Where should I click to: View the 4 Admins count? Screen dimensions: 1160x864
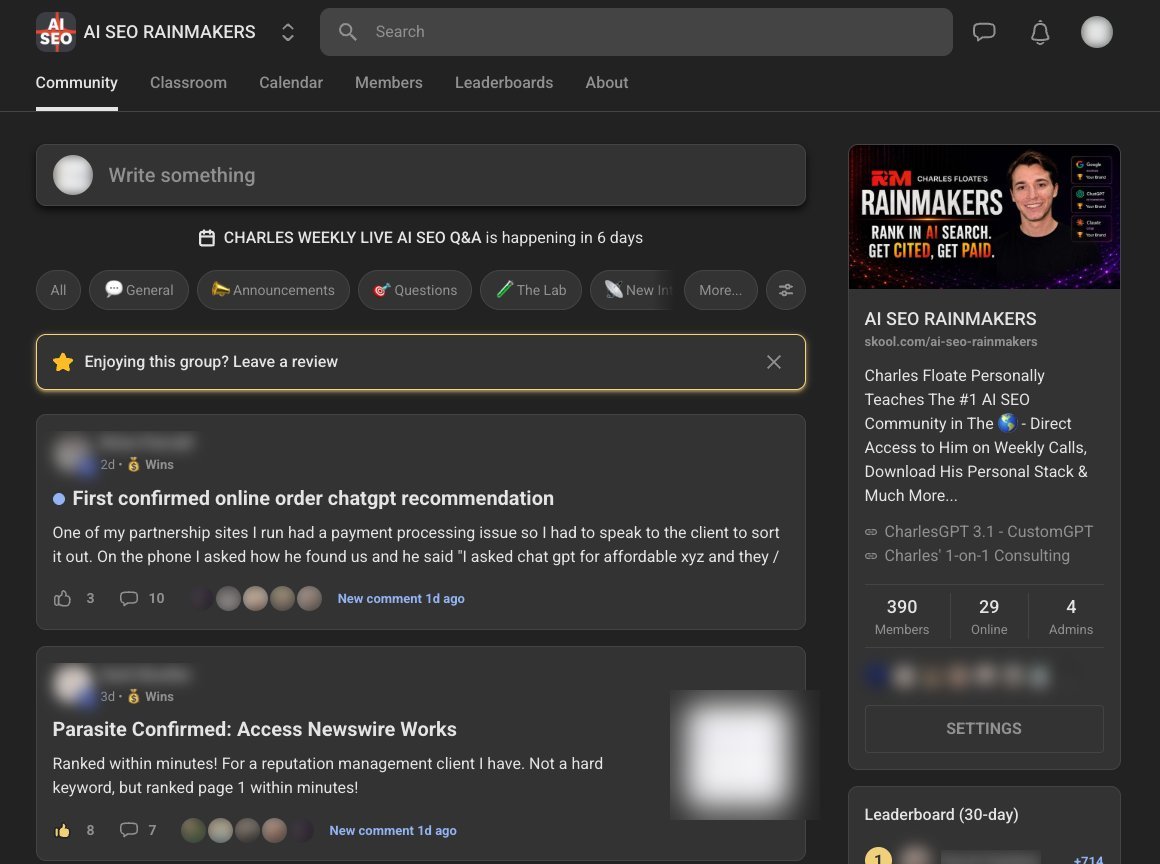point(1070,617)
